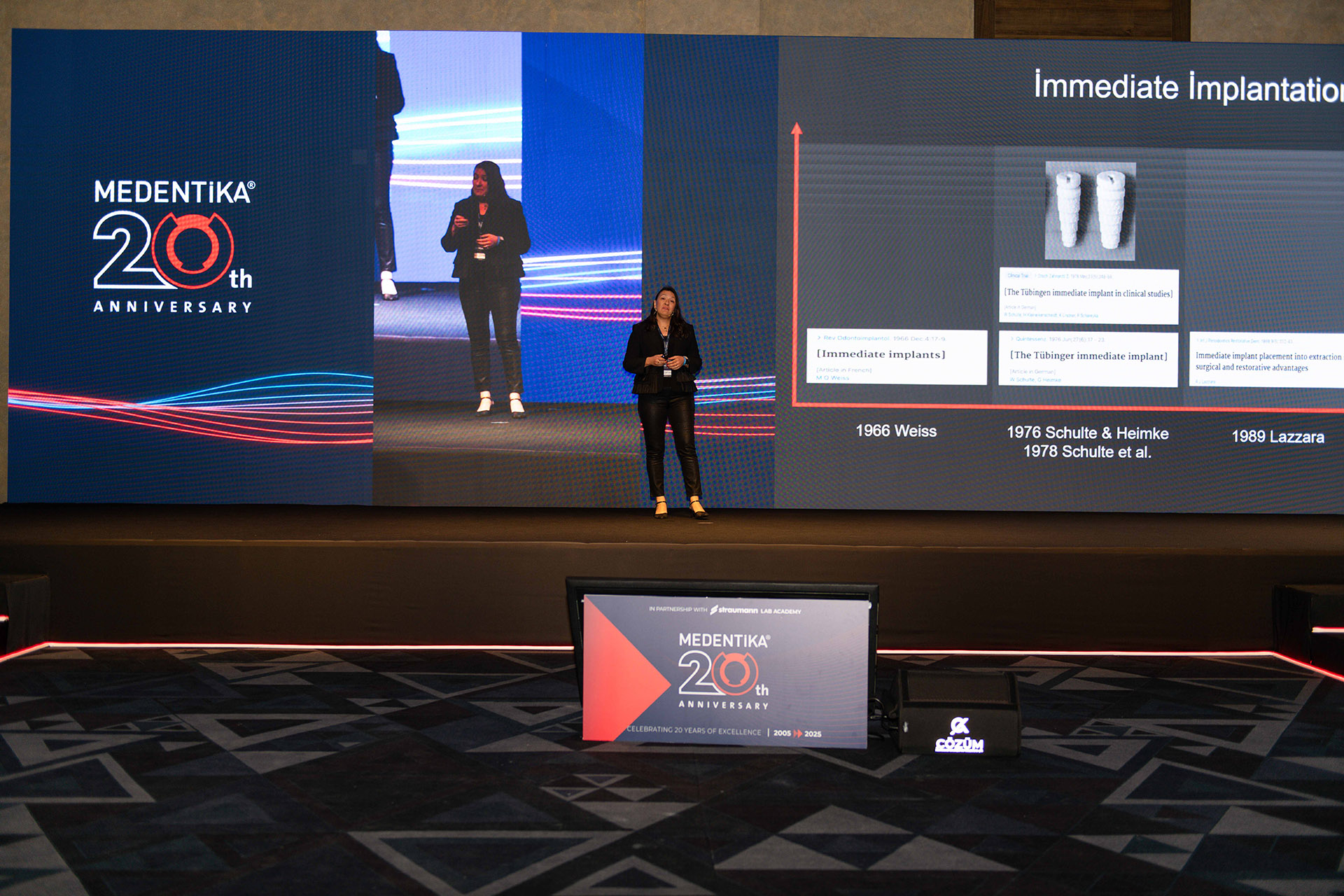Click the 'ANNIVERSARY' text on the left screen
The height and width of the screenshot is (896, 1344).
[x=173, y=307]
